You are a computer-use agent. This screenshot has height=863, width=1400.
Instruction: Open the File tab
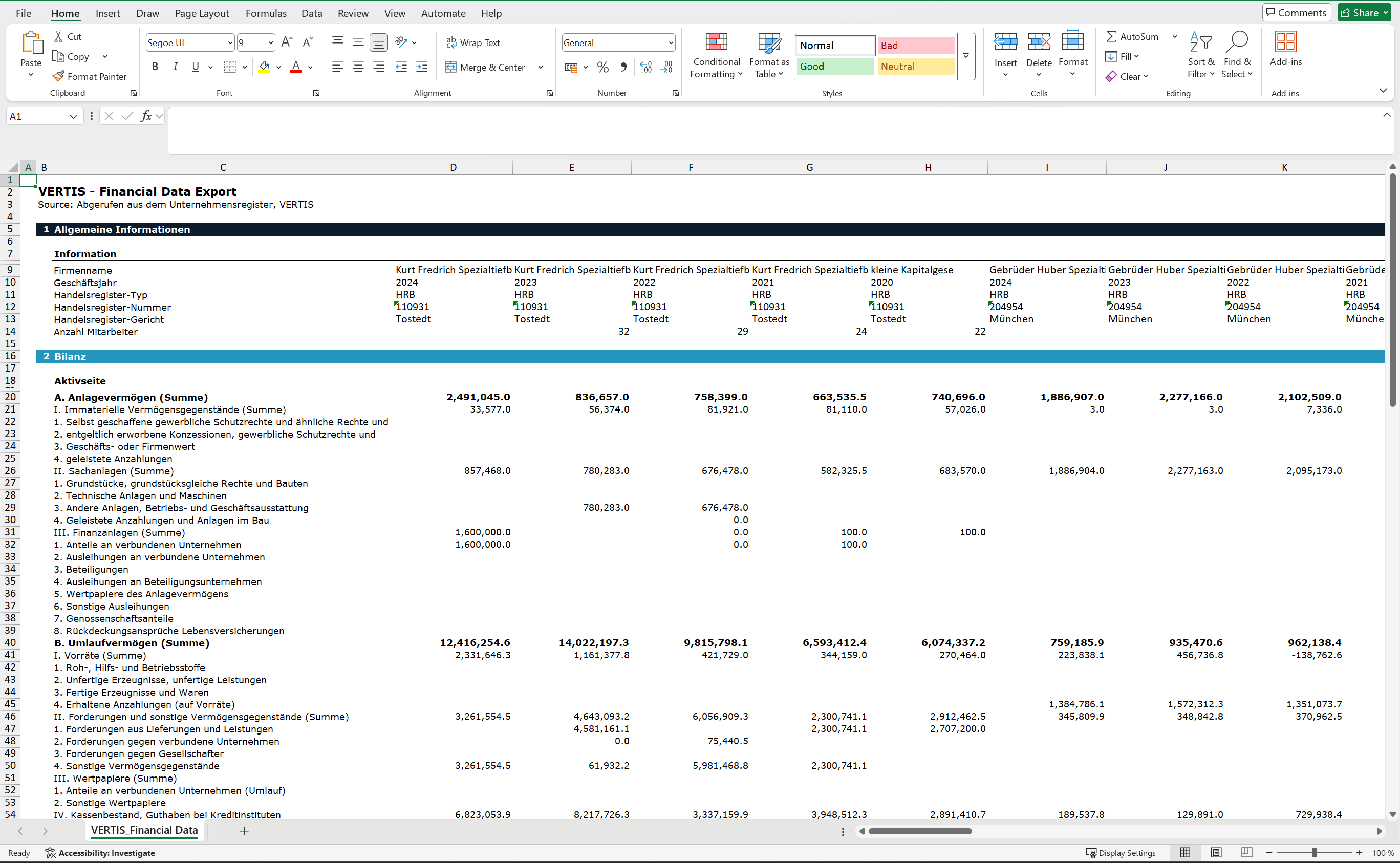pyautogui.click(x=24, y=13)
